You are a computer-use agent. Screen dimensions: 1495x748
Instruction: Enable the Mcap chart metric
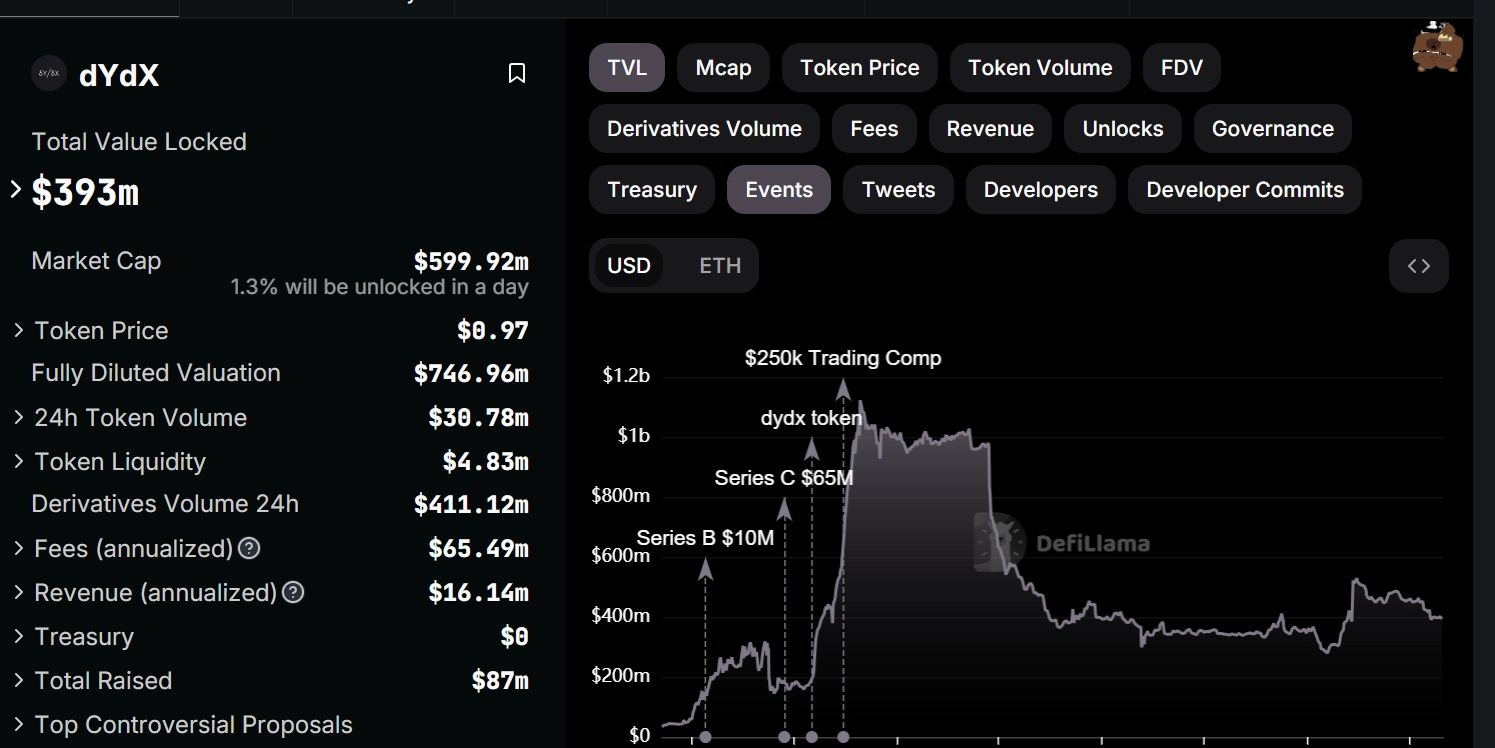click(723, 68)
